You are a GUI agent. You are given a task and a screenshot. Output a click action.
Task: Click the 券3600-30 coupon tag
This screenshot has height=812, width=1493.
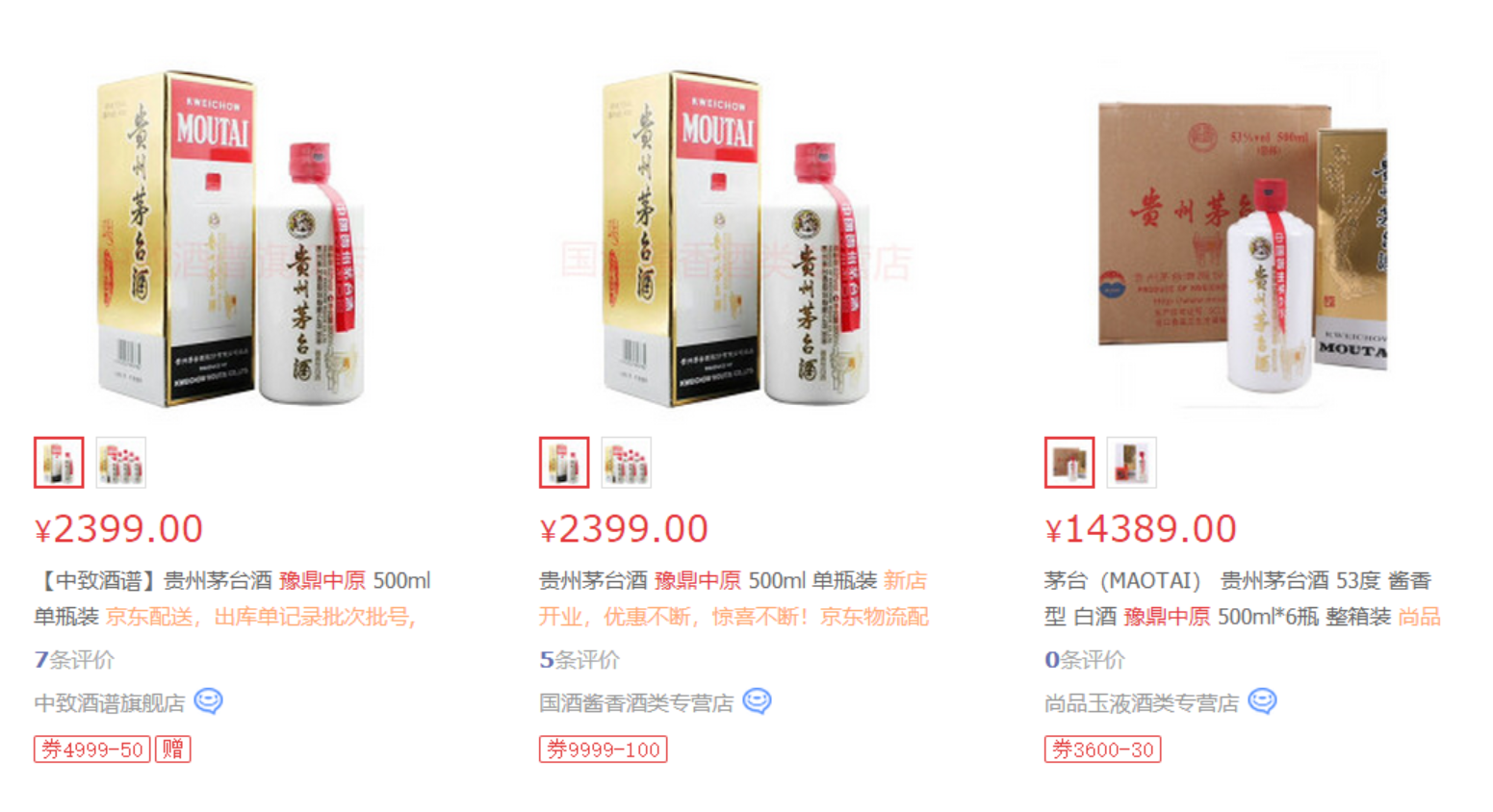[1103, 749]
